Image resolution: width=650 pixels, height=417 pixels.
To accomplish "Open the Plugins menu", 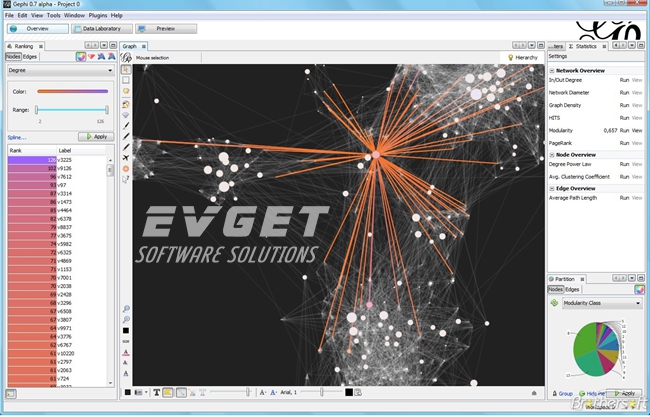I will point(98,15).
